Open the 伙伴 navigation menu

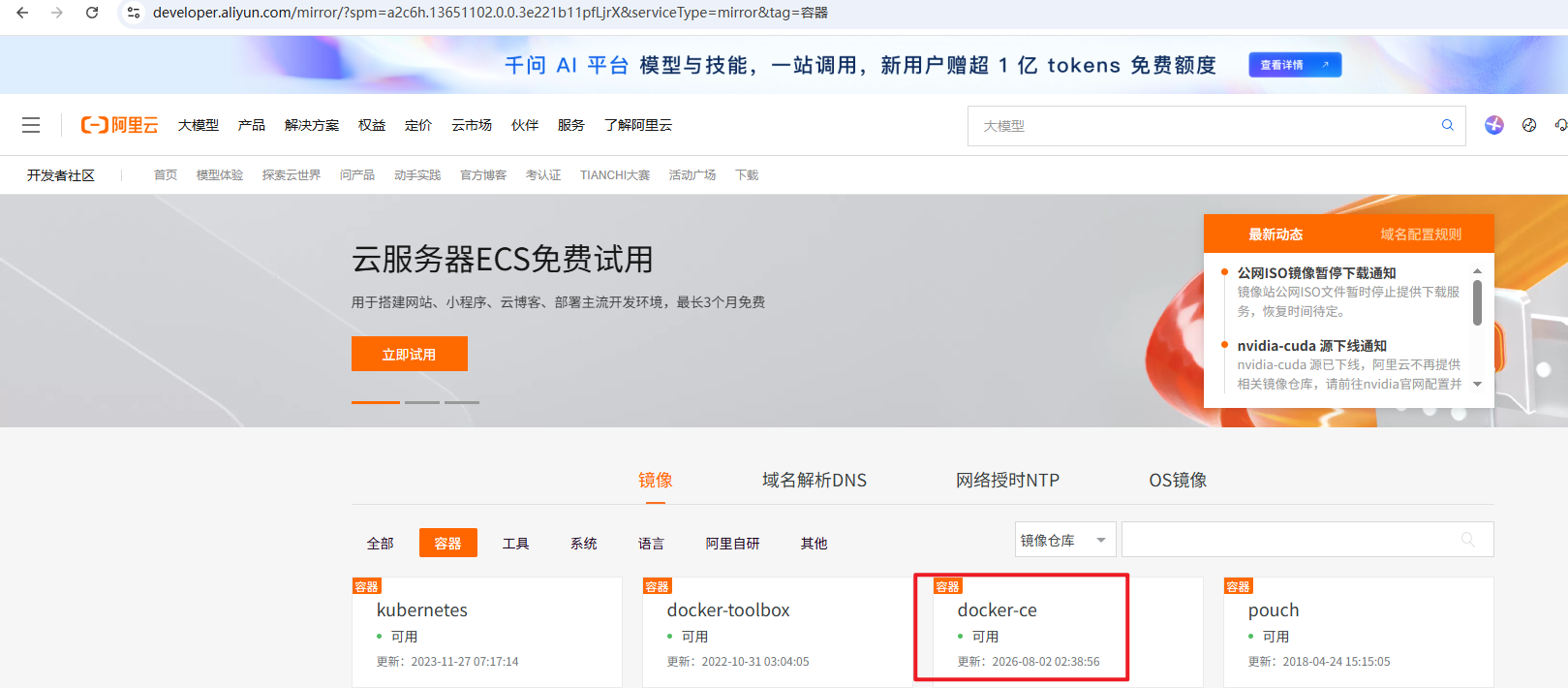[x=525, y=125]
